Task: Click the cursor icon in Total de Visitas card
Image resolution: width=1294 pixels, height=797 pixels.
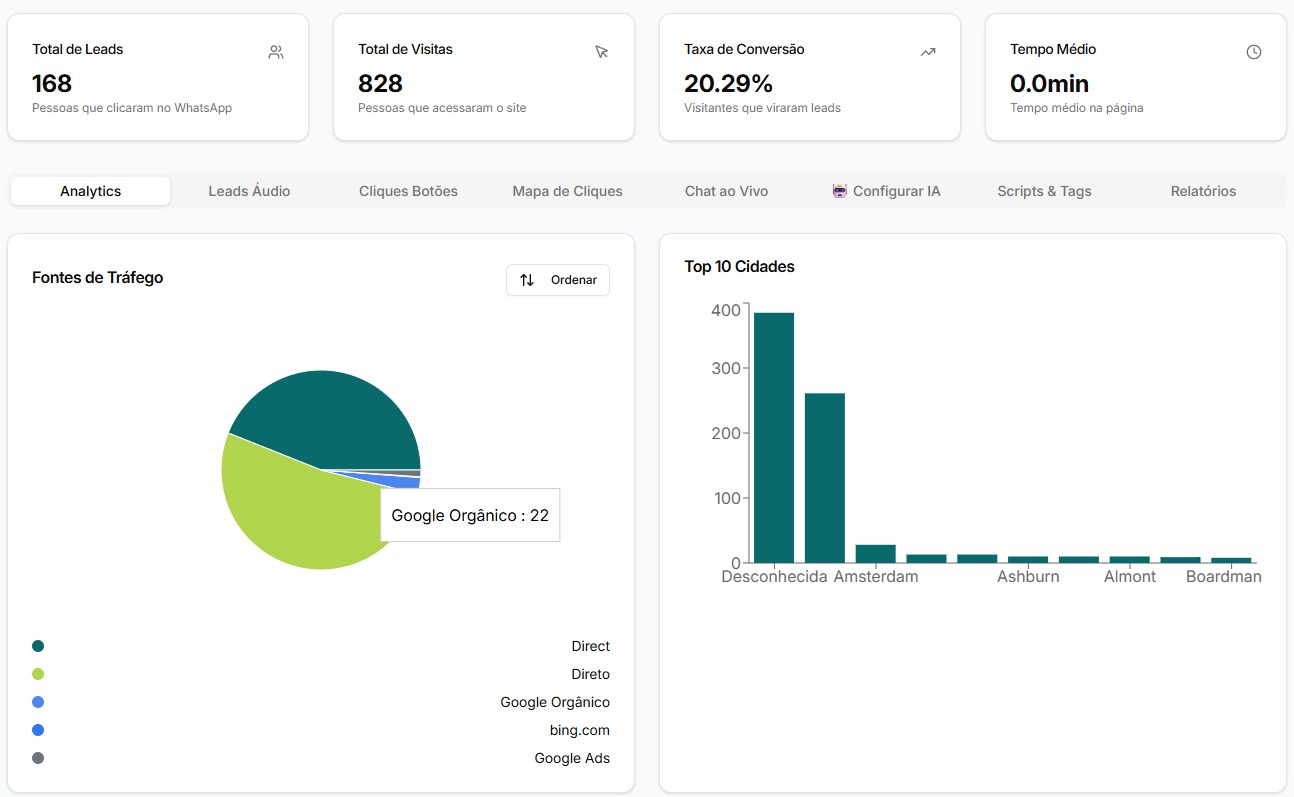Action: pyautogui.click(x=602, y=52)
